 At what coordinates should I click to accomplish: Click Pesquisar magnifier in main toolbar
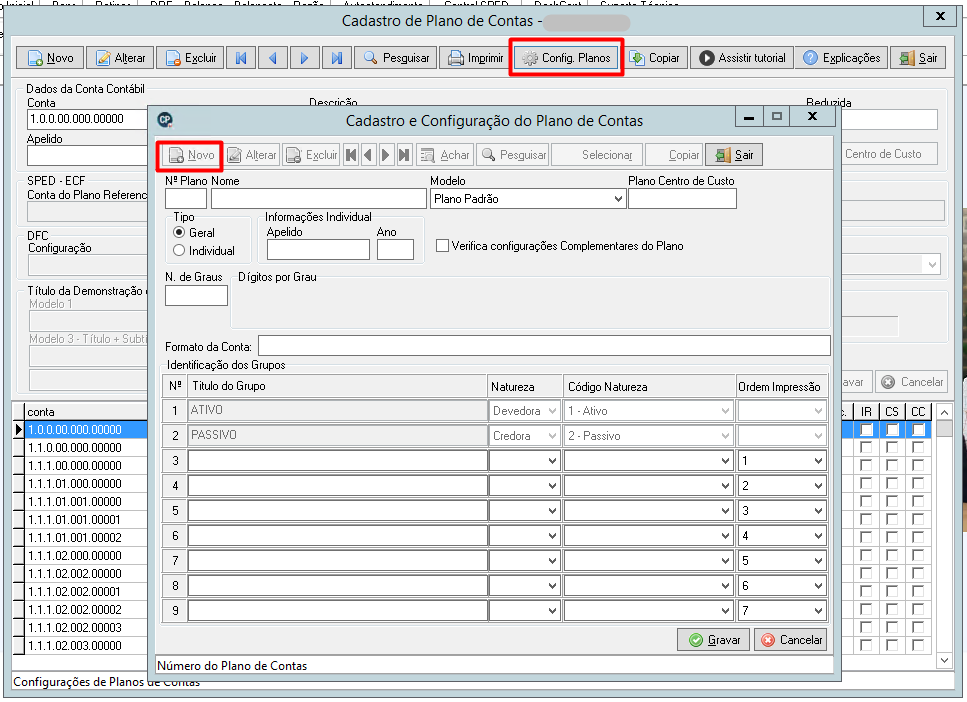click(396, 57)
